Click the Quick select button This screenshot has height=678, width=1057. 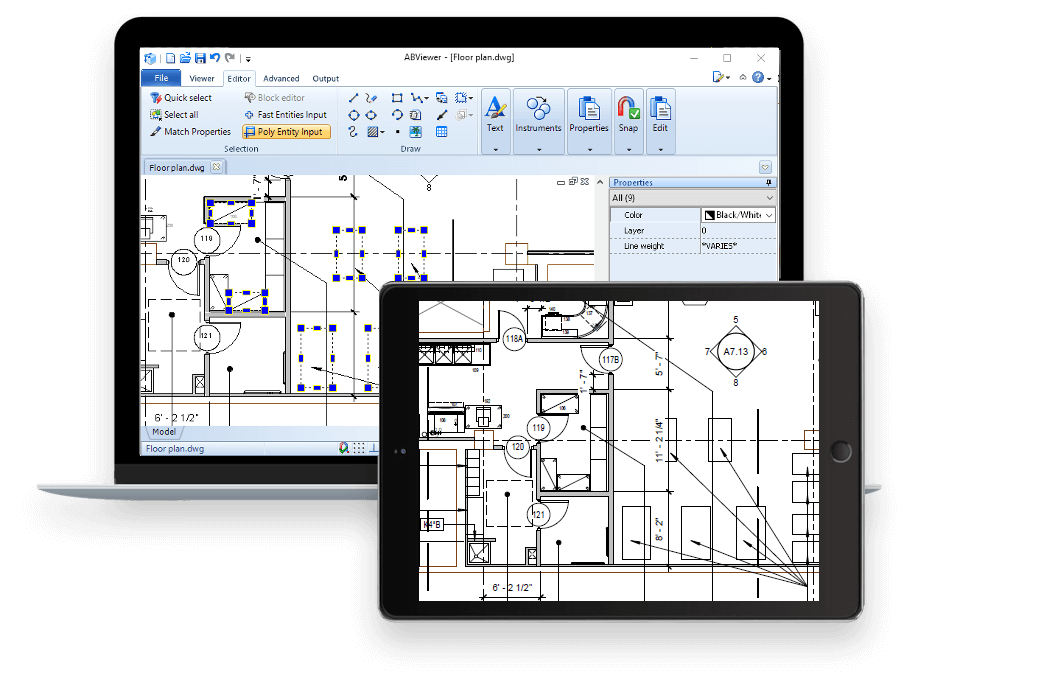(x=181, y=98)
